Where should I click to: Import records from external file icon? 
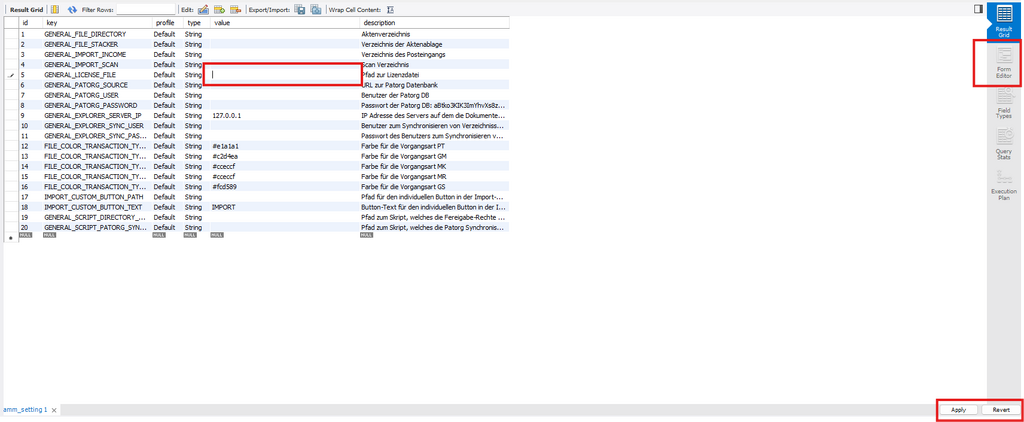click(315, 9)
